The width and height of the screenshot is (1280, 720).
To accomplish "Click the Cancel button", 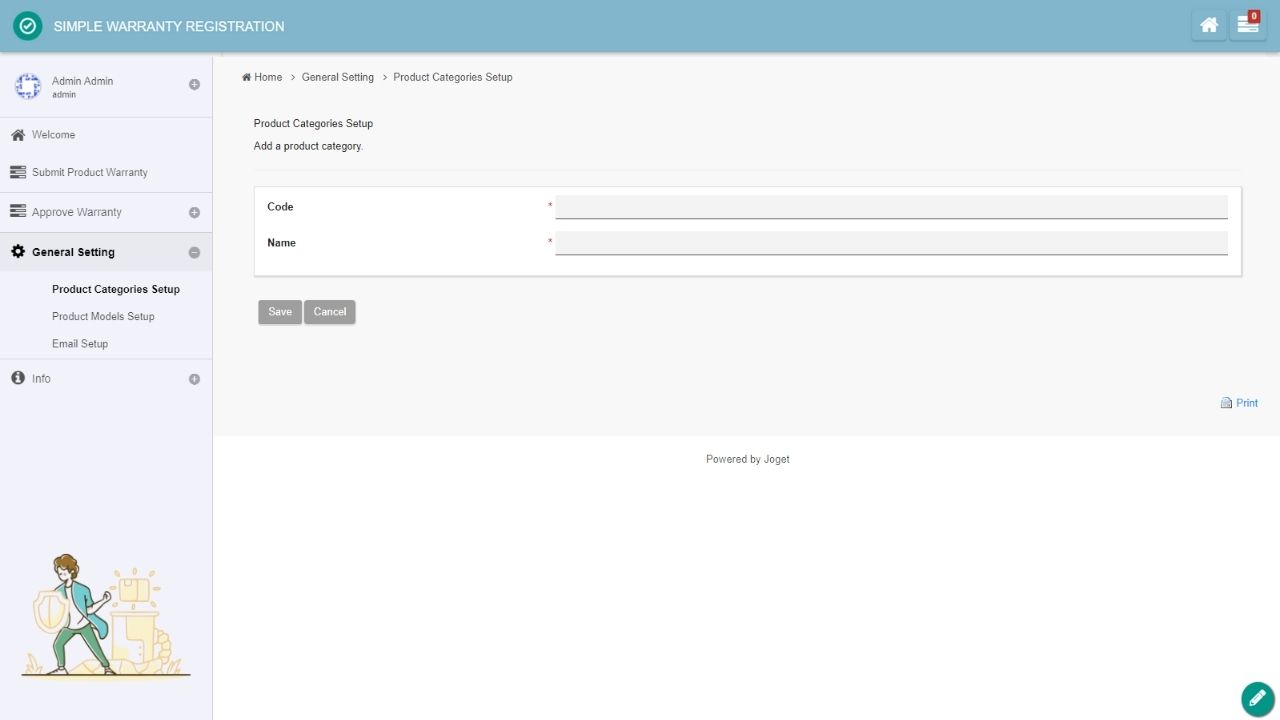I will point(330,312).
